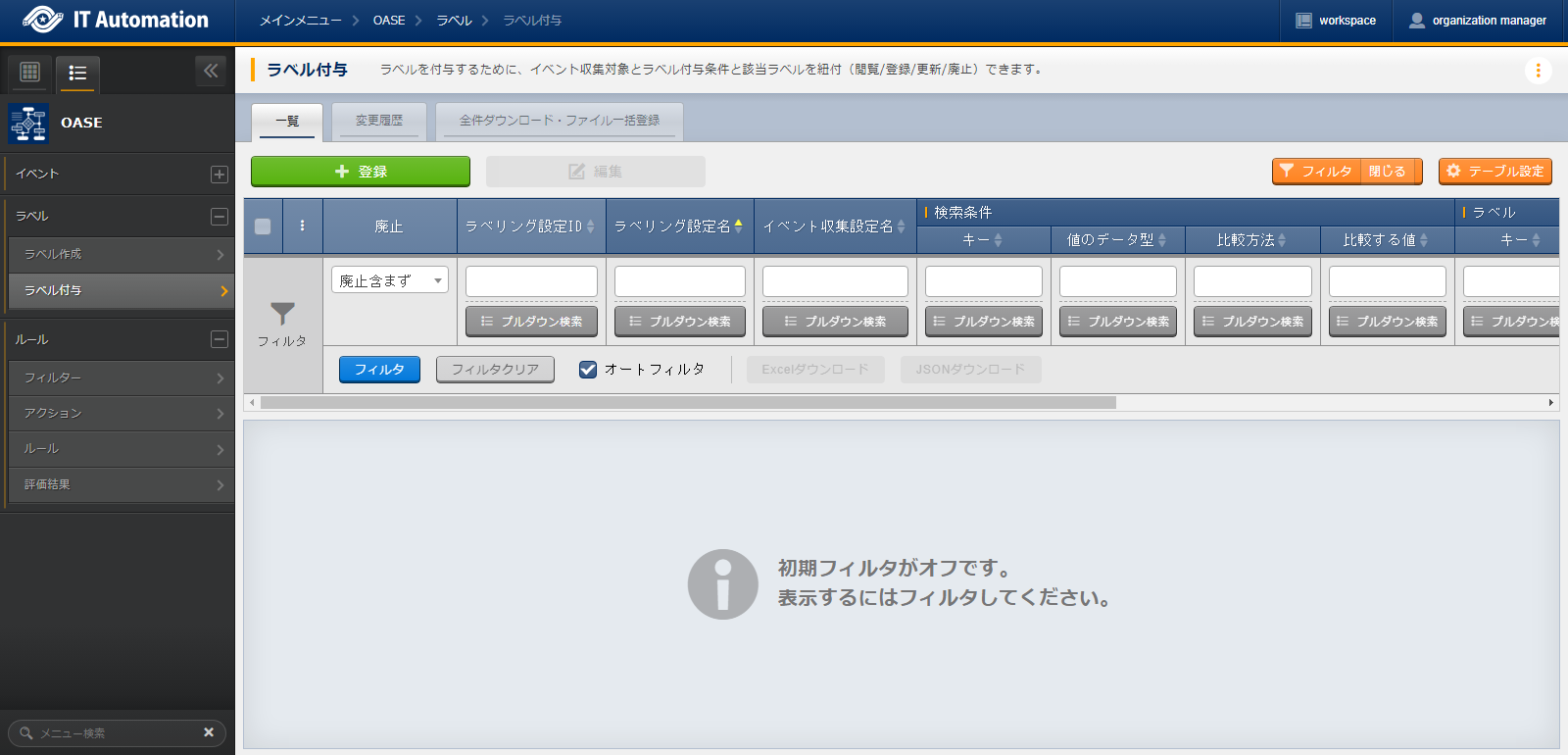Toggle the オートフィルタ checkbox
The height and width of the screenshot is (755, 1568).
click(x=588, y=370)
